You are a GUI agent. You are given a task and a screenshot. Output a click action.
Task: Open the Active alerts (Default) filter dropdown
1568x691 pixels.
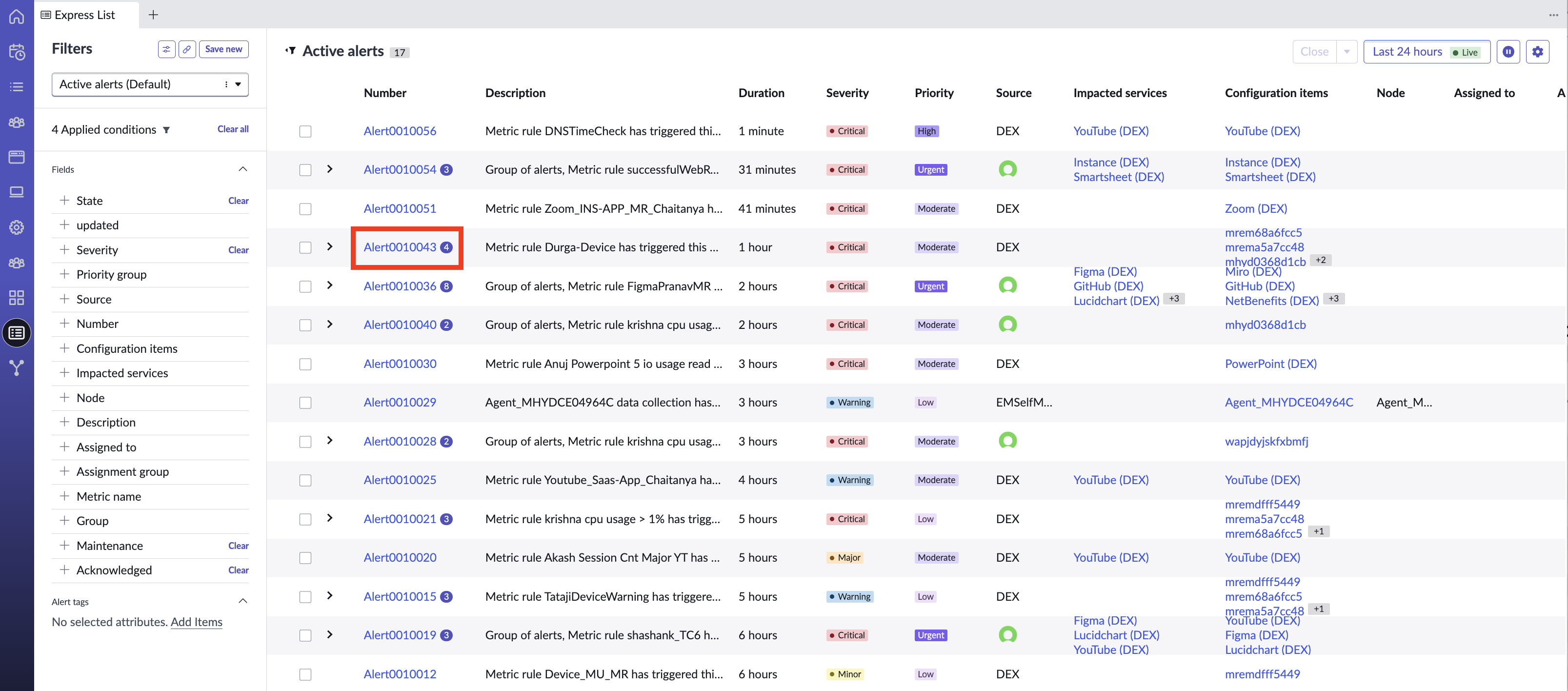pyautogui.click(x=150, y=84)
